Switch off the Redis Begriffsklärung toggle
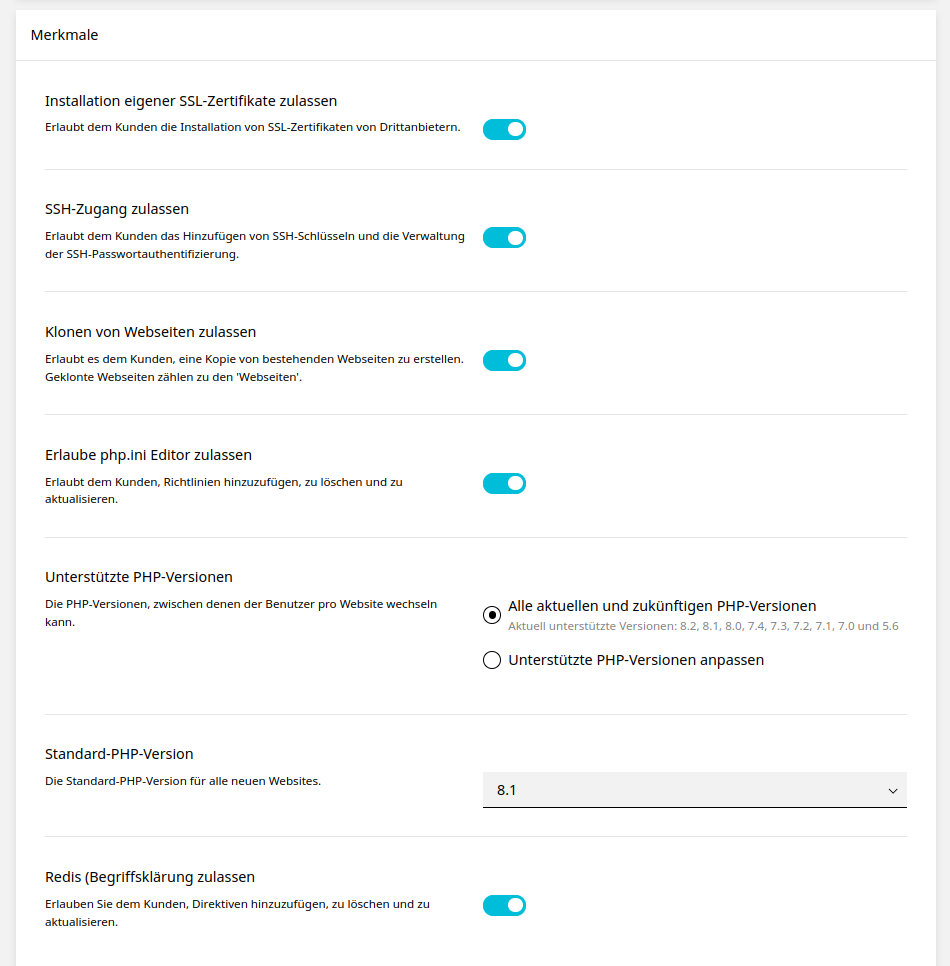The height and width of the screenshot is (966, 950). 504,905
